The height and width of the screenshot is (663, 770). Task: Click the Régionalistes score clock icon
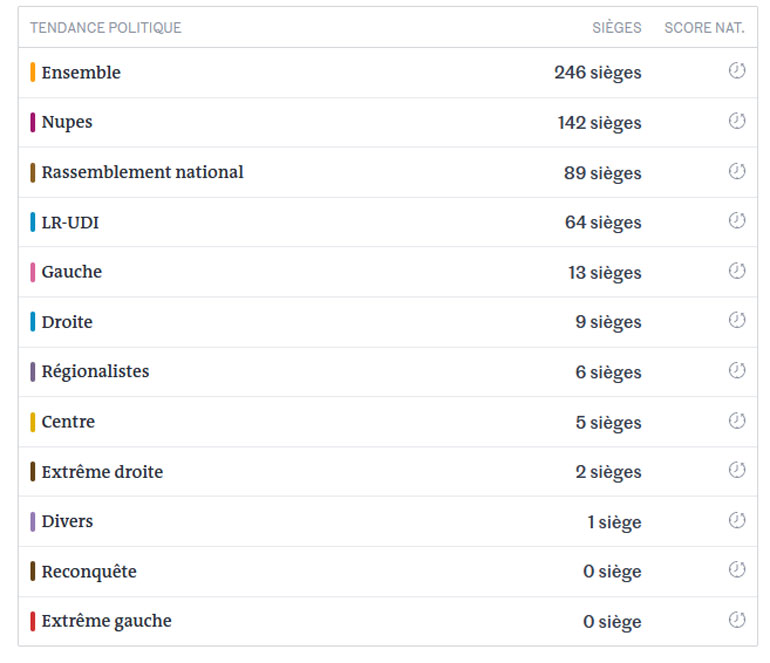737,370
